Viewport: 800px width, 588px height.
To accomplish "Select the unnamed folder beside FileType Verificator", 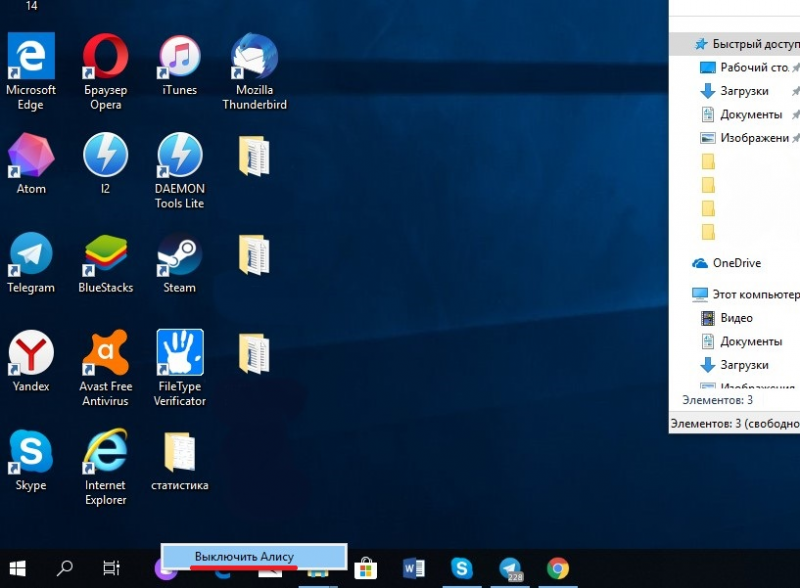I will pyautogui.click(x=254, y=354).
